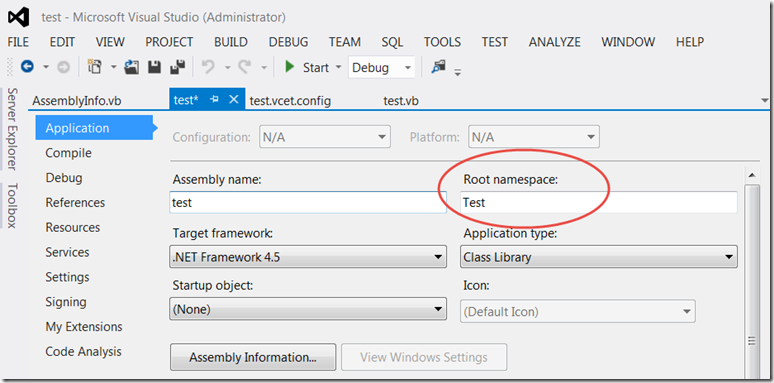This screenshot has height=383, width=774.
Task: Open the Icon (Default Icon) dropdown
Action: (x=578, y=311)
